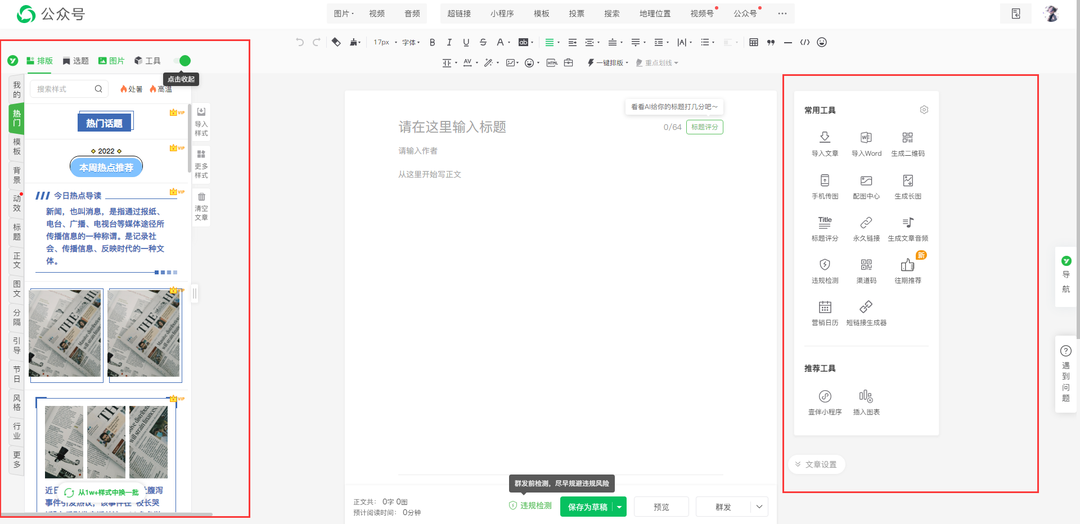Open the text background color swatch
The image size is (1080, 524).
[x=526, y=42]
